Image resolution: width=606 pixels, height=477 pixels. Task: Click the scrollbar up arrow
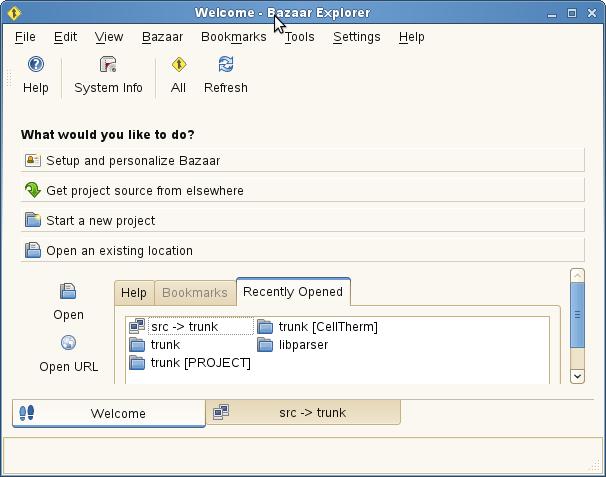click(x=577, y=276)
